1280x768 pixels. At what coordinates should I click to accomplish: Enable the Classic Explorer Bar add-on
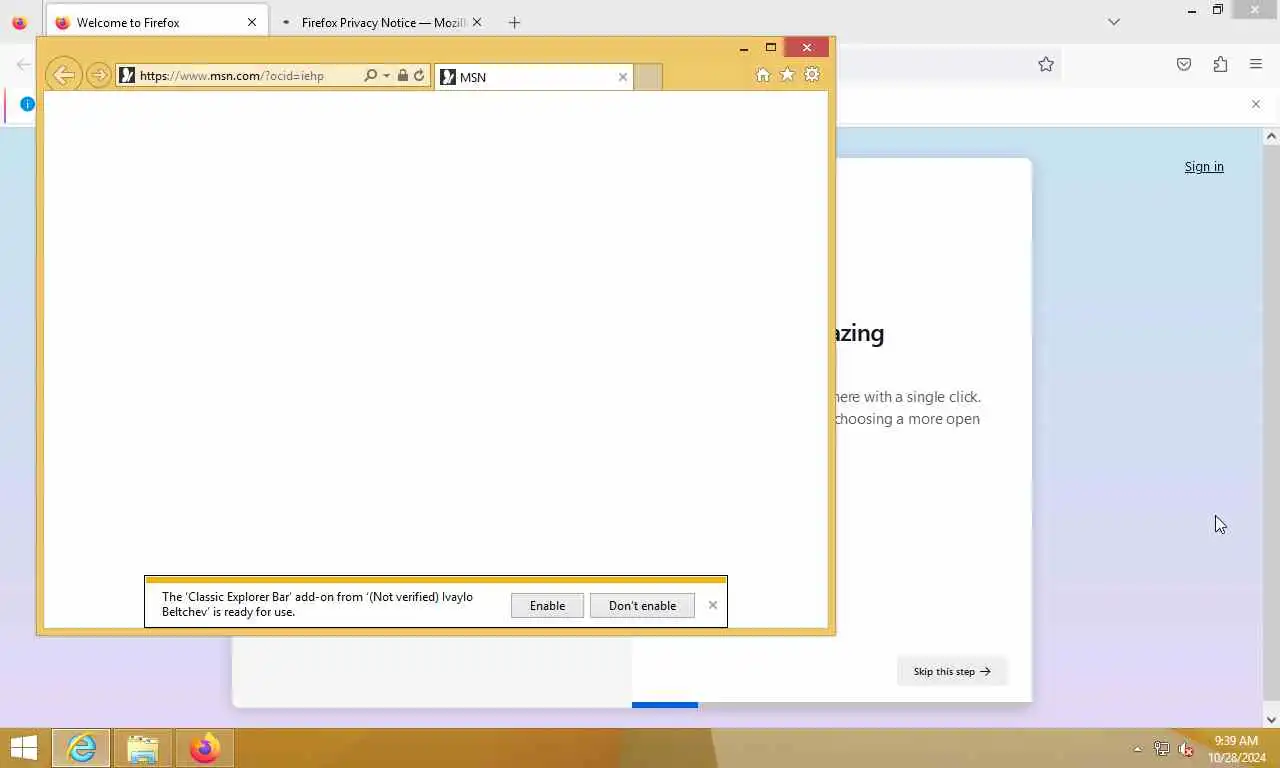click(547, 605)
